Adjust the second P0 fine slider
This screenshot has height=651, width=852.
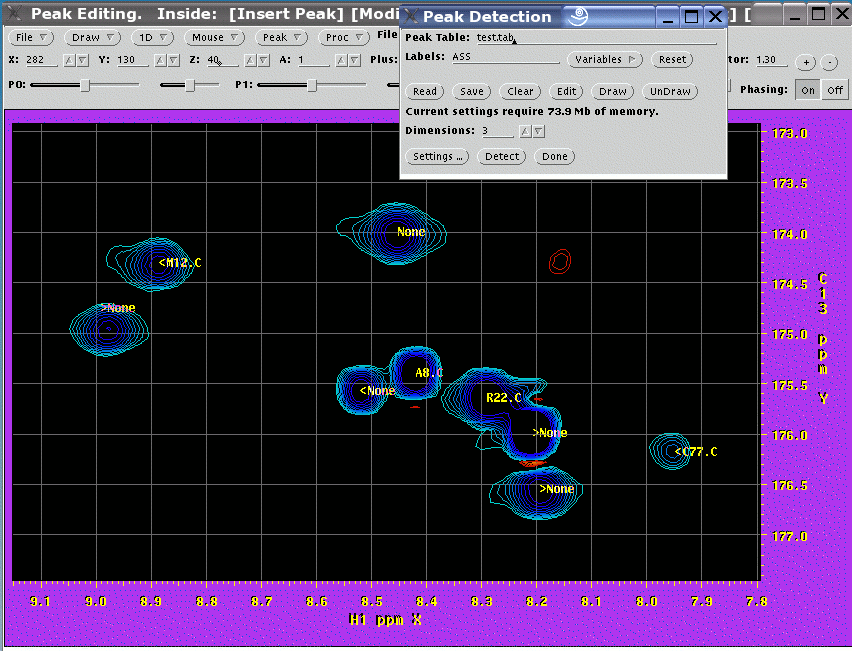190,85
